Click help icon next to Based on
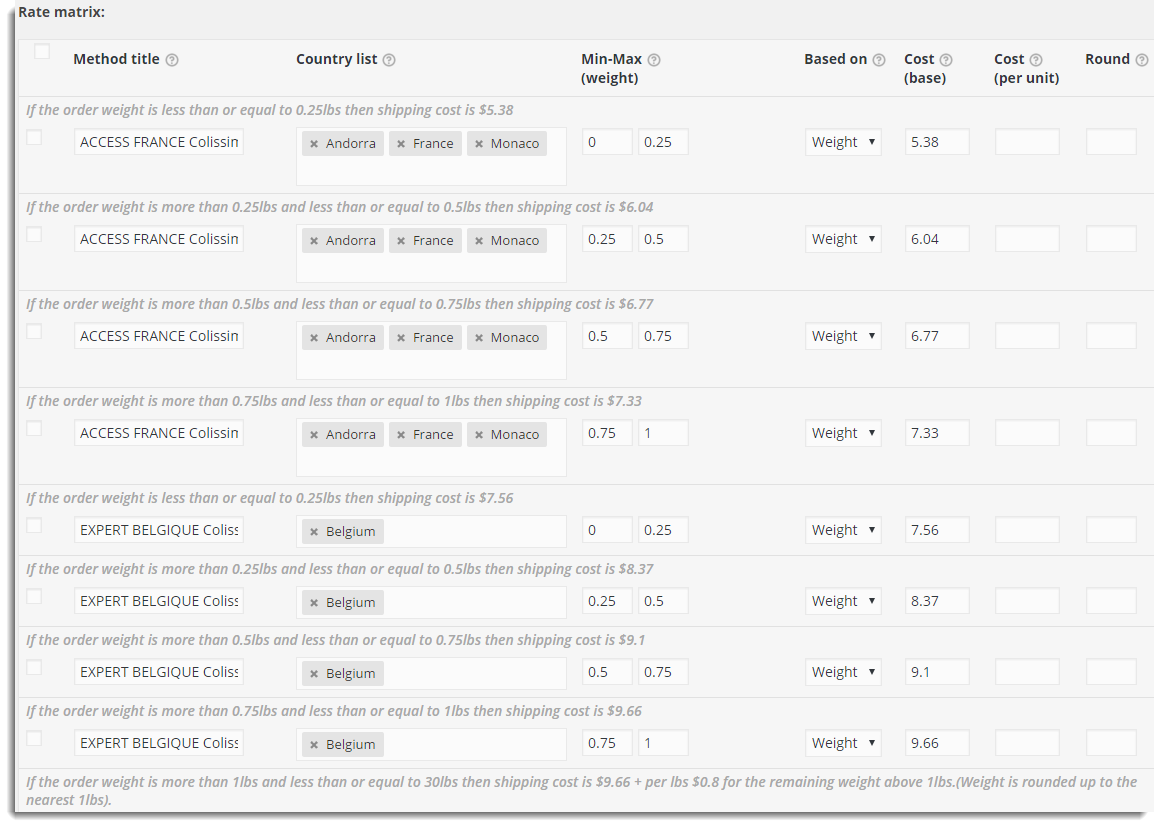 pos(879,60)
